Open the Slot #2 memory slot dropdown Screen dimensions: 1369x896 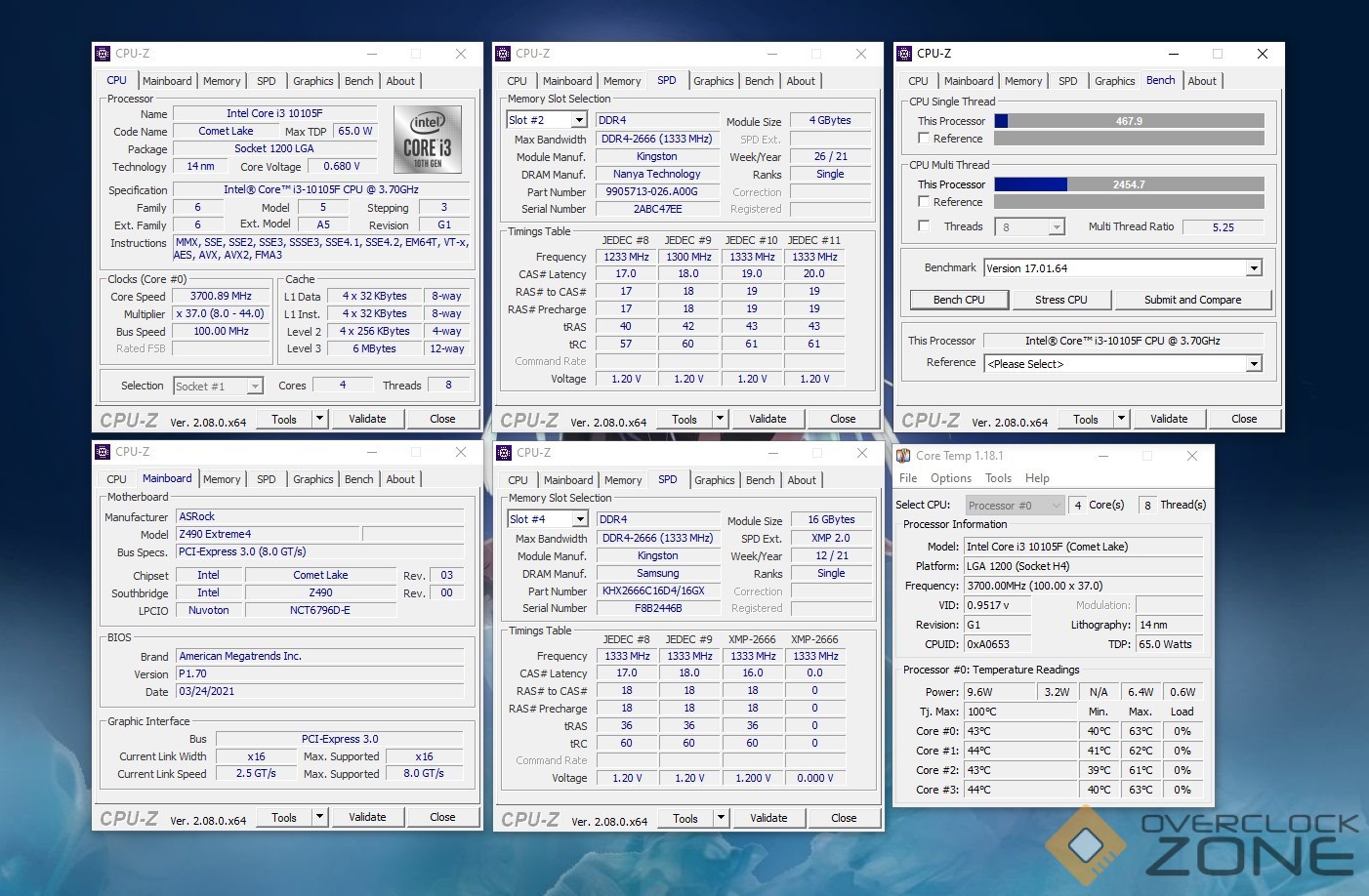click(579, 120)
